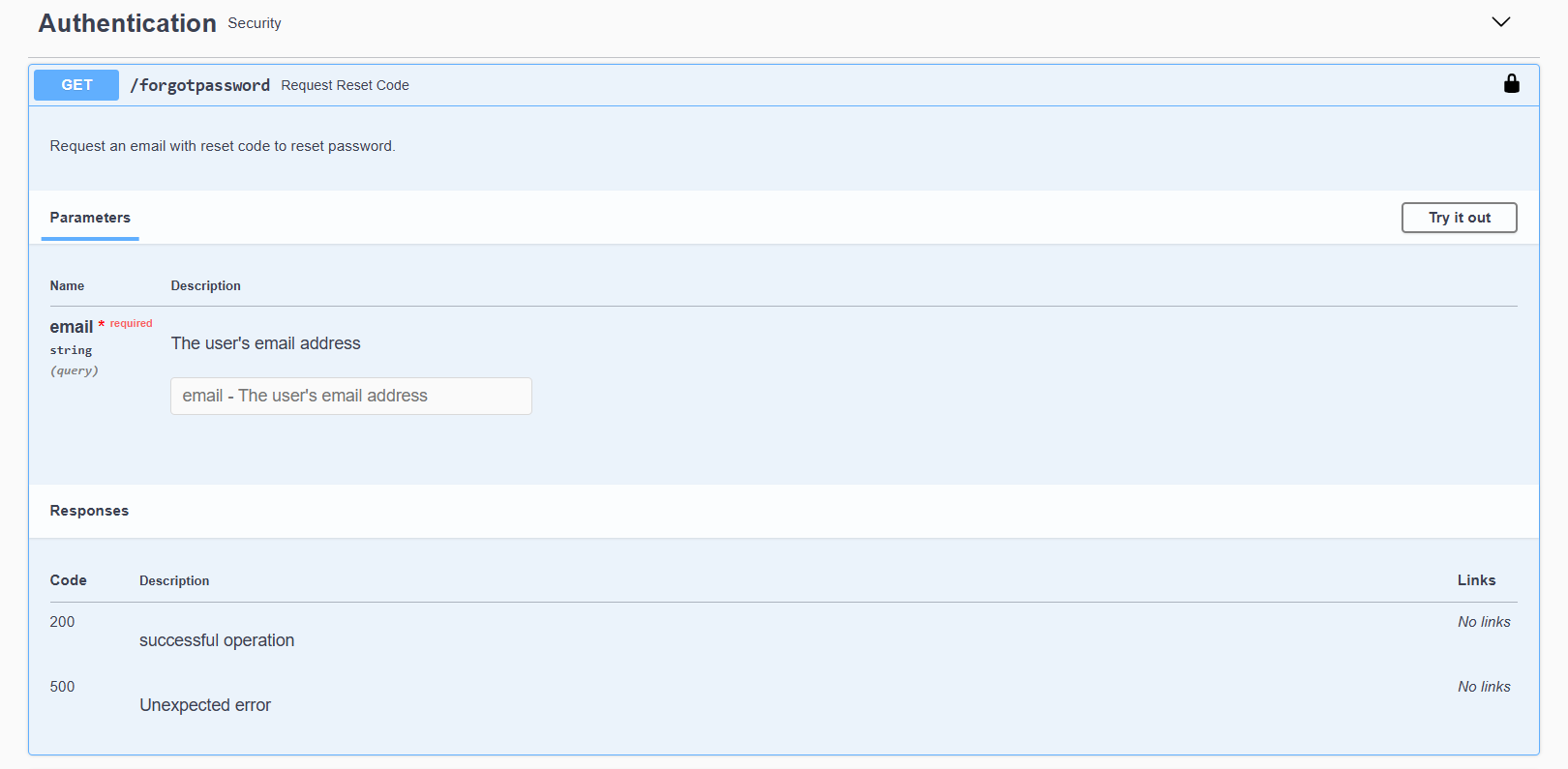Click the Links column header

[1476, 580]
